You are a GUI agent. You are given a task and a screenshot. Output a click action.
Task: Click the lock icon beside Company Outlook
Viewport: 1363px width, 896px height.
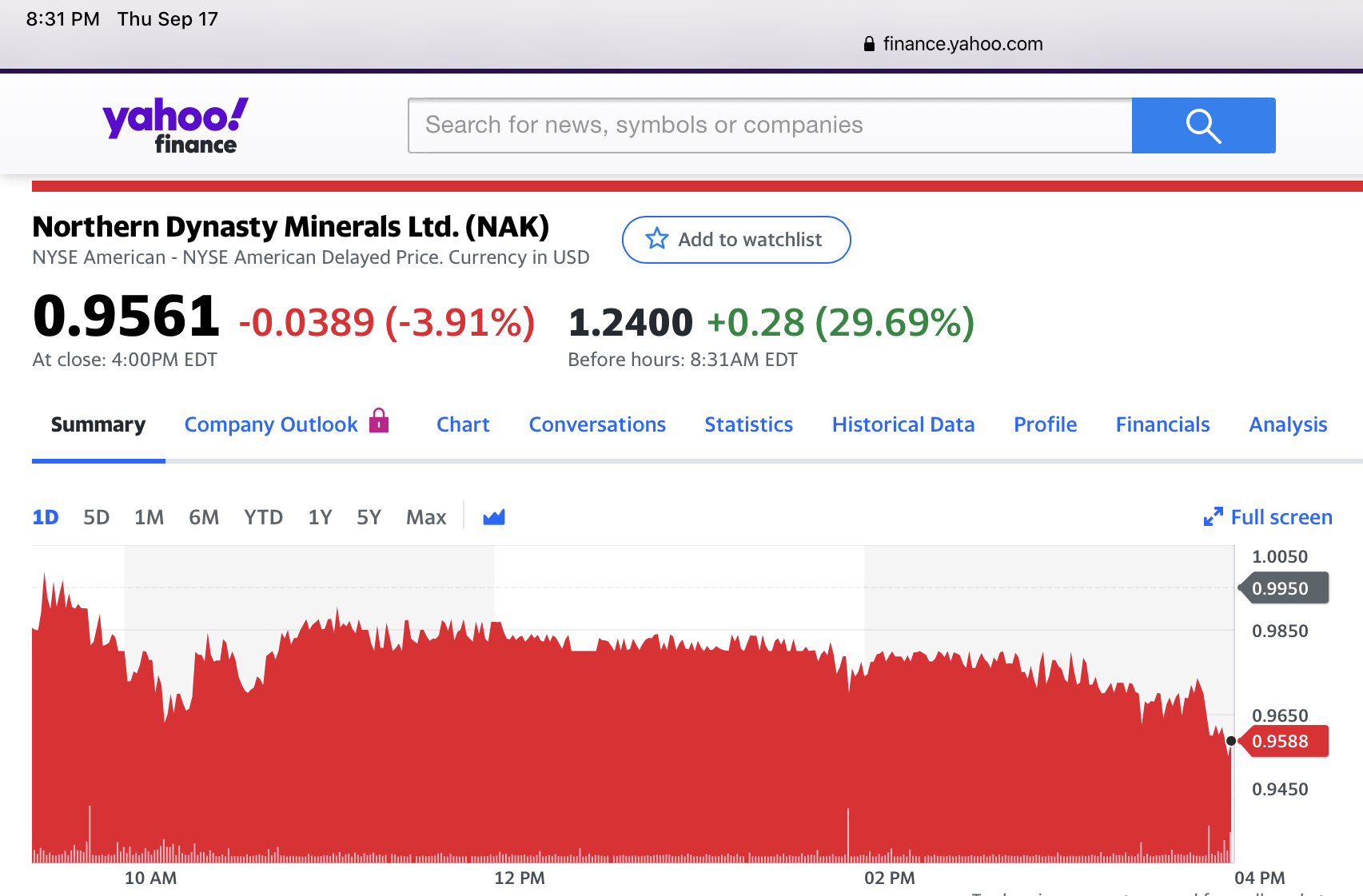click(x=379, y=420)
